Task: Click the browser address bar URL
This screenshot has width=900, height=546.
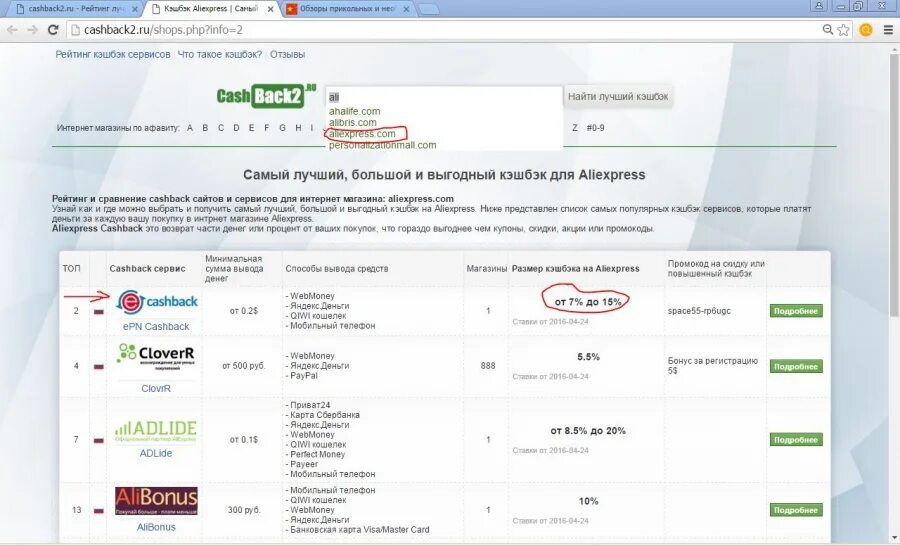Action: point(163,30)
